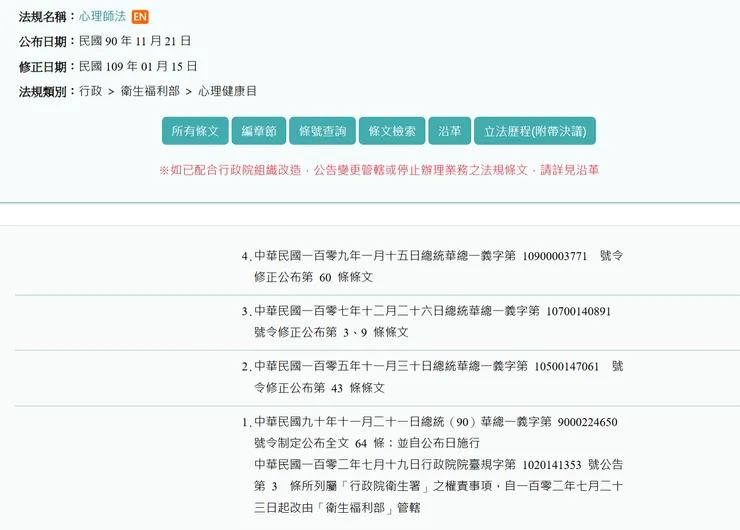Click the 公布日期 value 民國 90 年

pyautogui.click(x=135, y=42)
